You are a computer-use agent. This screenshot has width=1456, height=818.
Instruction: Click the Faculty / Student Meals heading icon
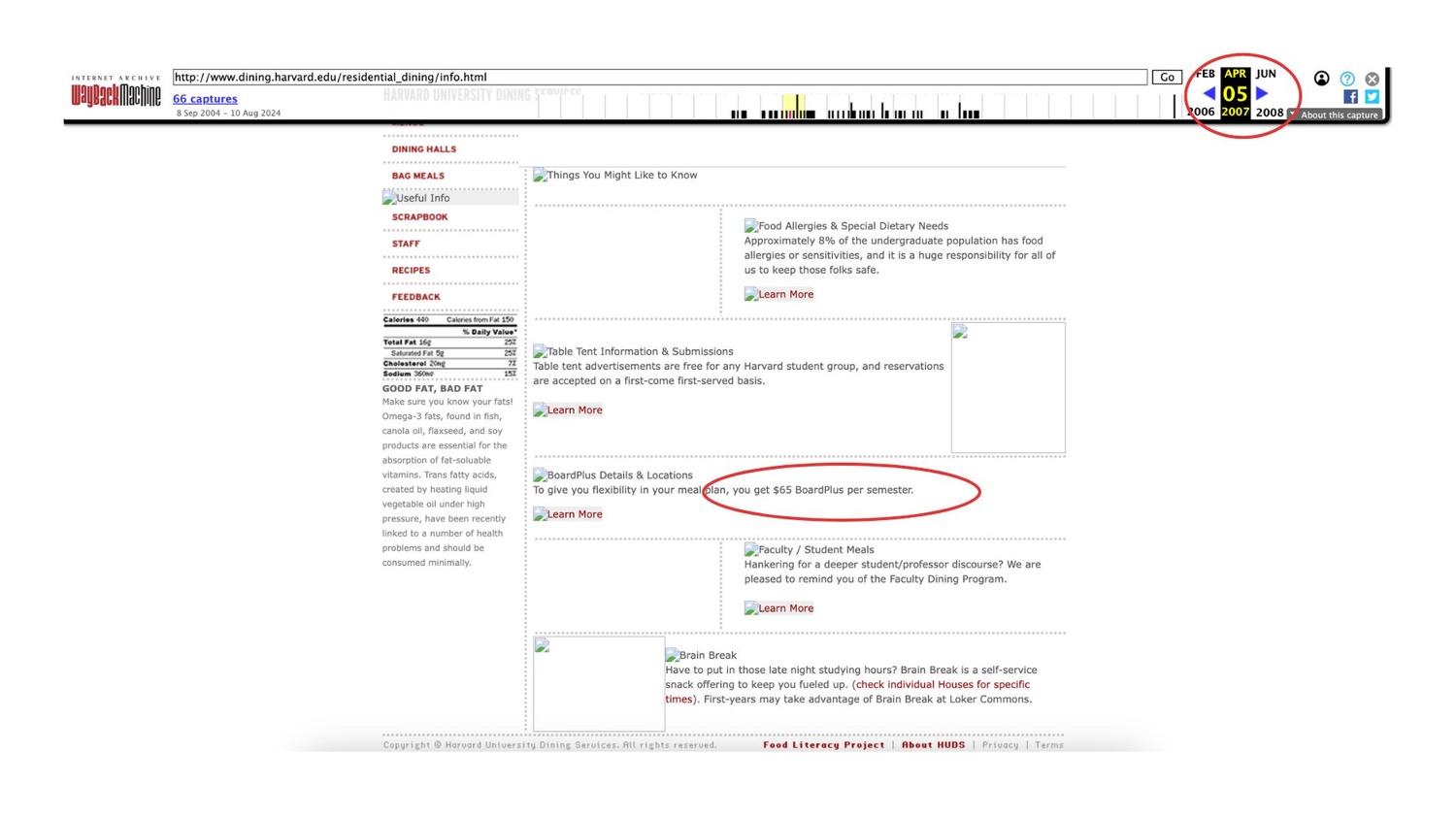(x=751, y=549)
